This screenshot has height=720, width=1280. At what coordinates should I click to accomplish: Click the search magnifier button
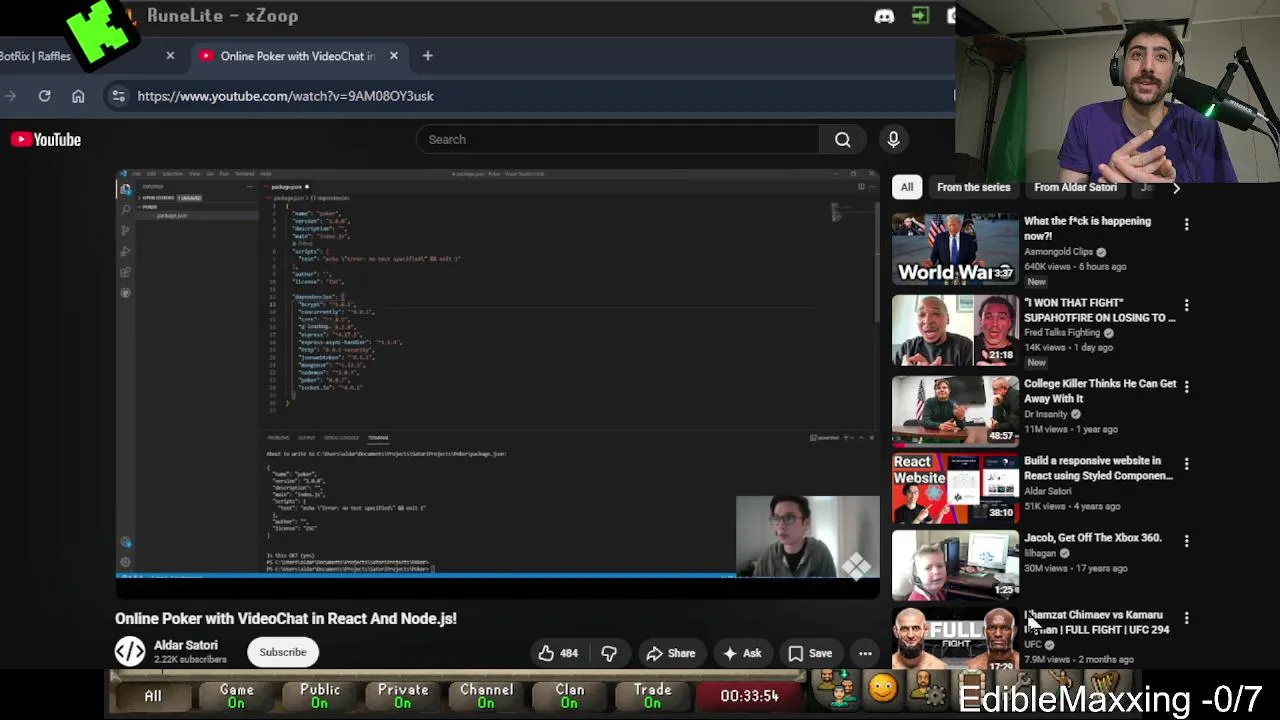(x=843, y=140)
